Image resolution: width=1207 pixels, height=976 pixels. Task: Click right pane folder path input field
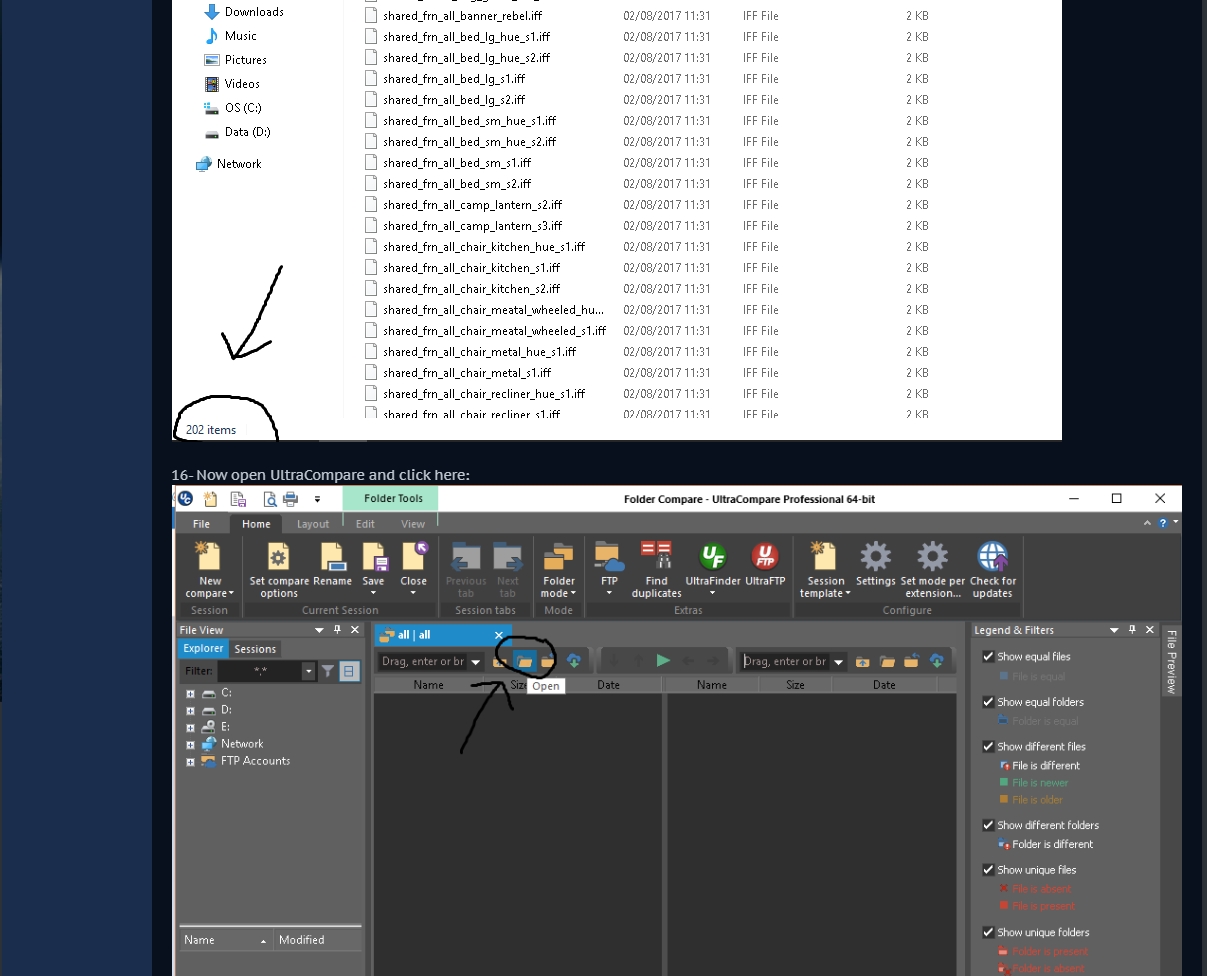click(786, 661)
